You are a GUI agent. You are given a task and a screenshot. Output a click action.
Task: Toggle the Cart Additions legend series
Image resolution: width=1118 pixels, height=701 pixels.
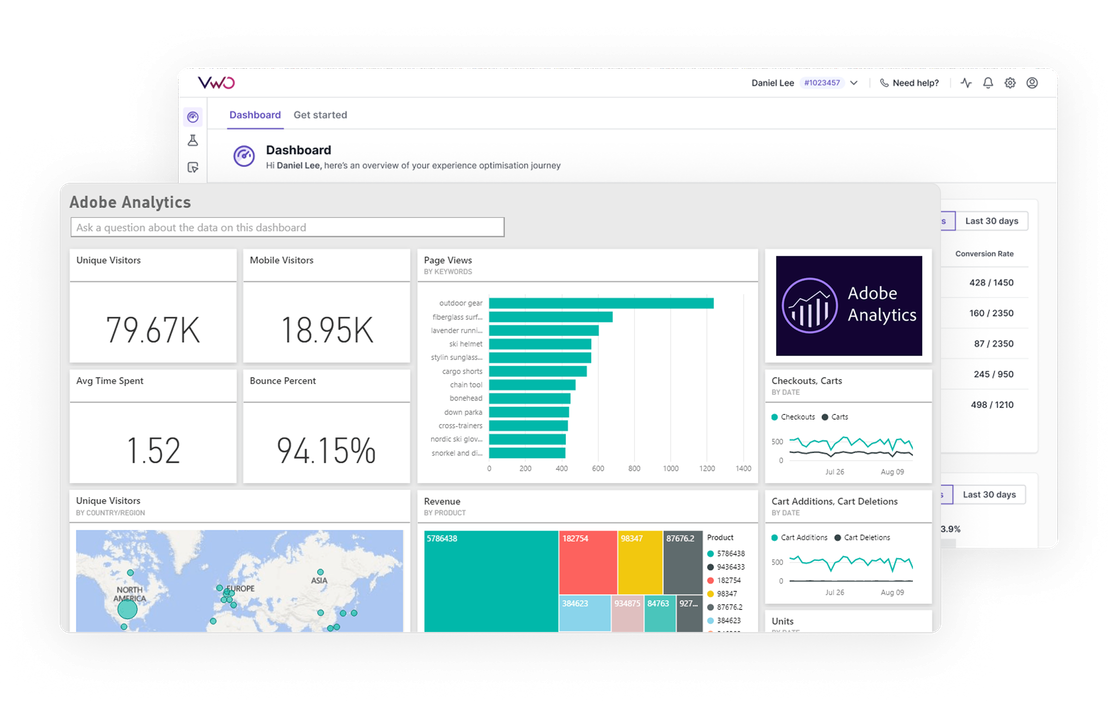[799, 538]
